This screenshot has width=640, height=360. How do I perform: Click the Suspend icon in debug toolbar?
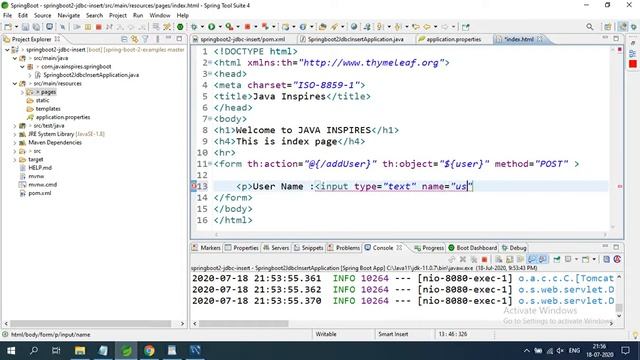(x=88, y=27)
